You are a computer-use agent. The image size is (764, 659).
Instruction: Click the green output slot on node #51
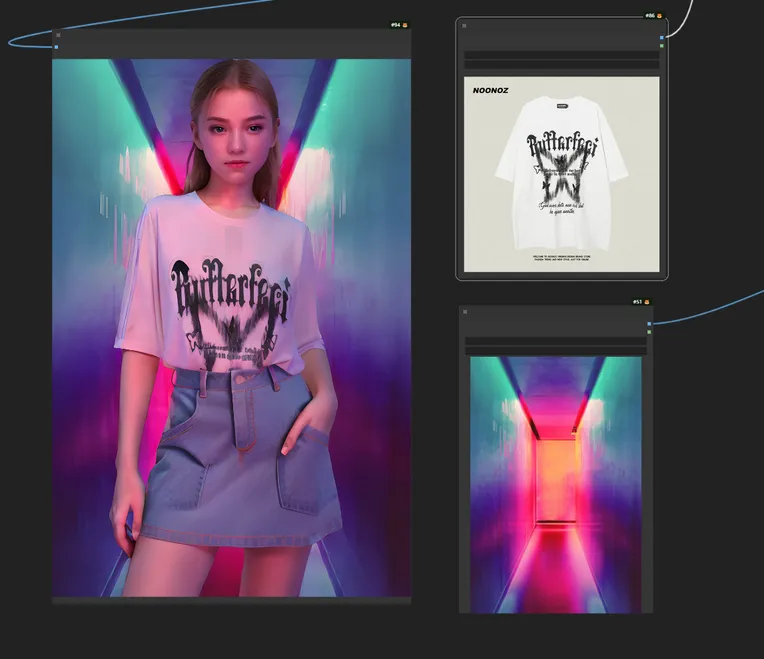[649, 333]
